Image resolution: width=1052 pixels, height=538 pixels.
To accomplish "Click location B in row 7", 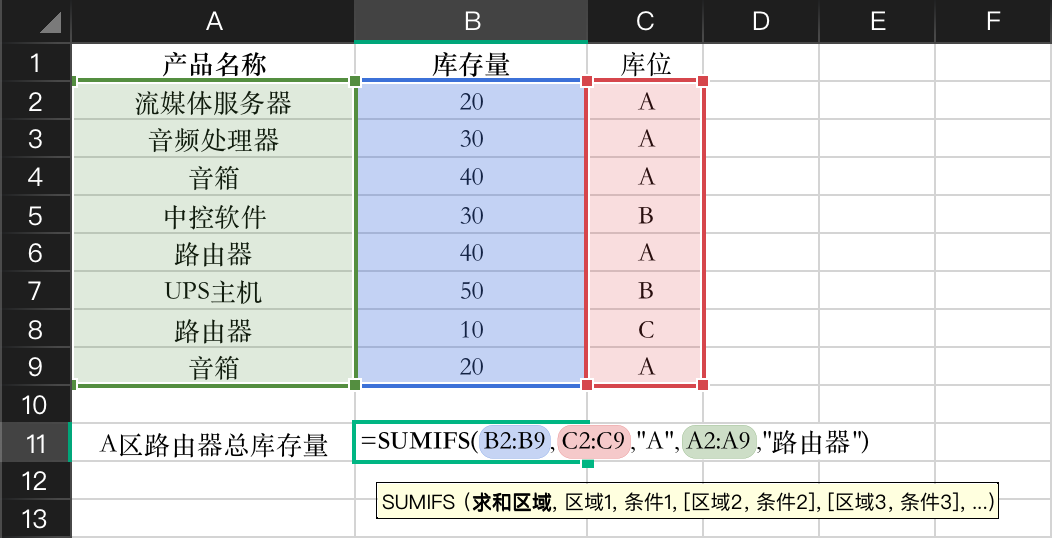I will click(645, 291).
